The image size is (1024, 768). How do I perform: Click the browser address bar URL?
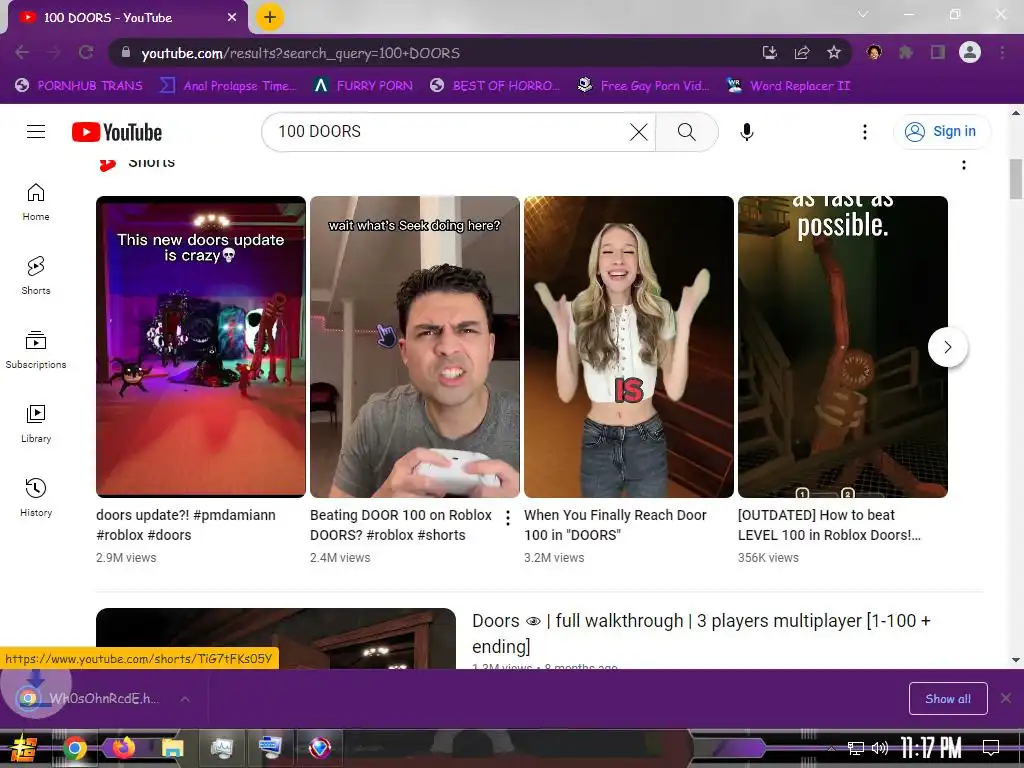pyautogui.click(x=300, y=53)
